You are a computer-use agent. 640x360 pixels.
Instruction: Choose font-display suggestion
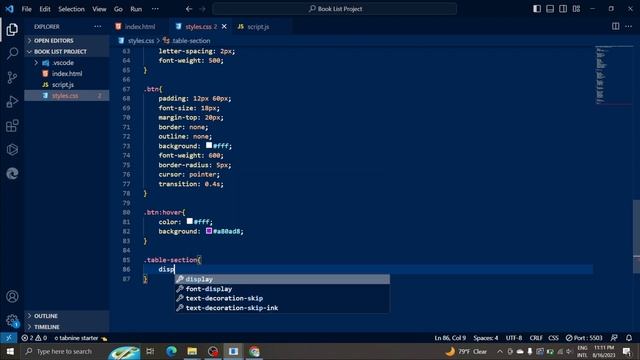(x=282, y=289)
